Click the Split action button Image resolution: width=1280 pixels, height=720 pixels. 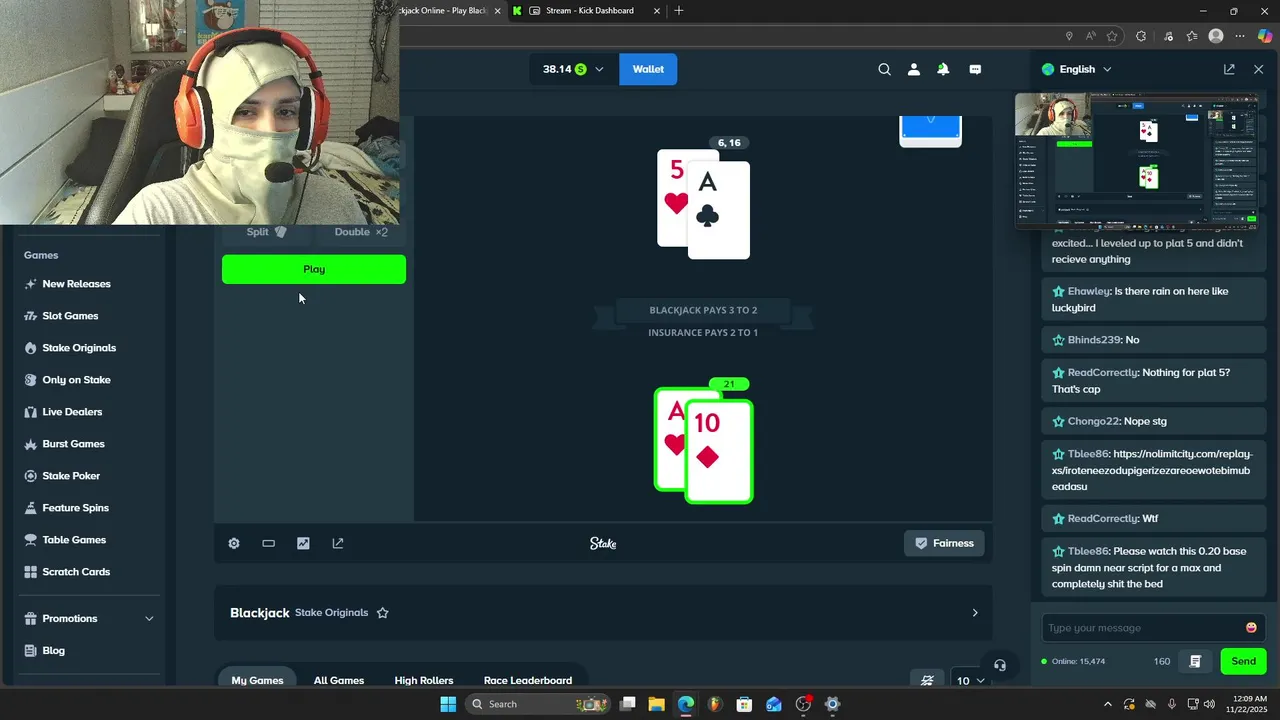point(266,232)
